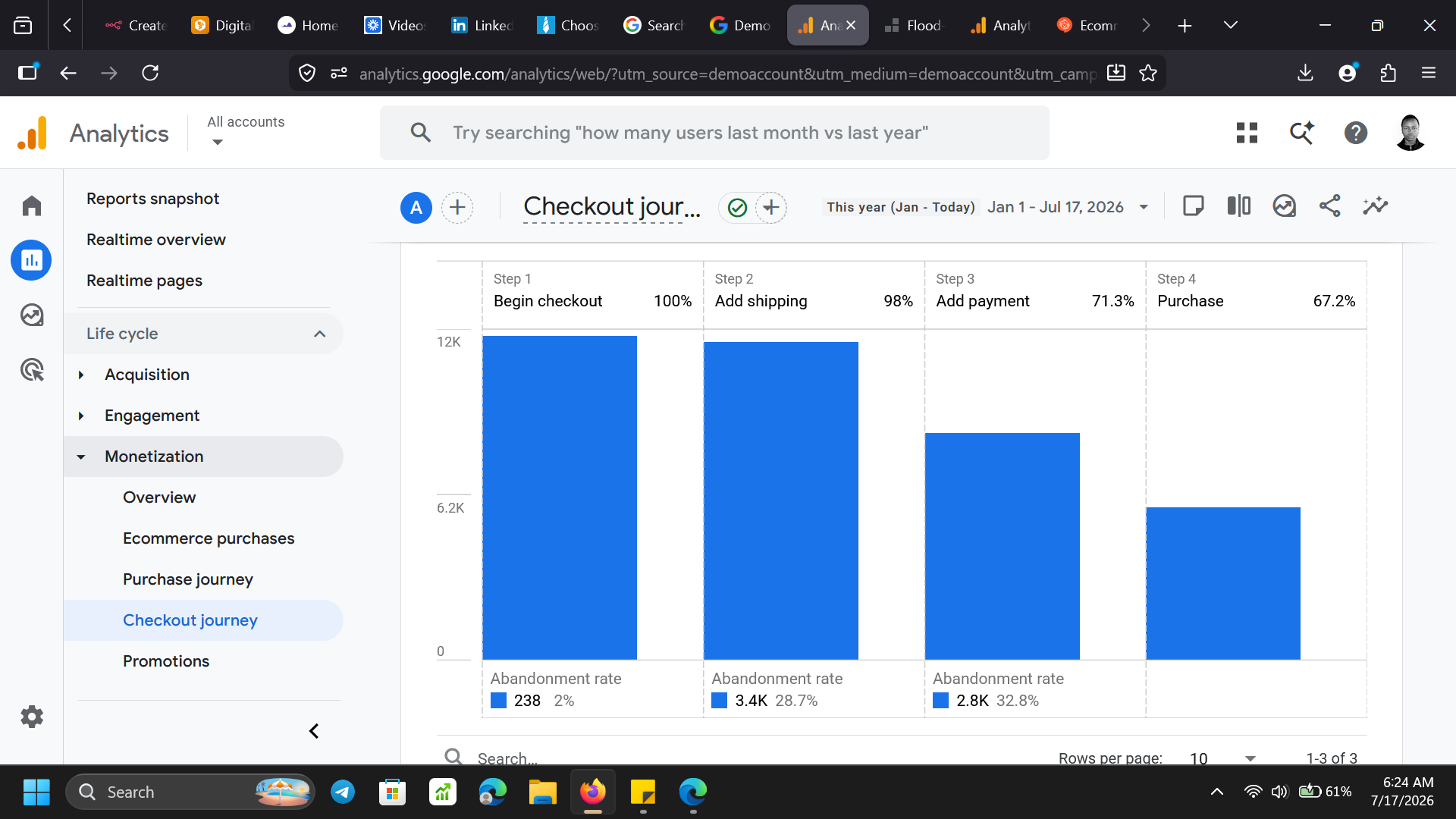1456x819 pixels.
Task: Switch to the Linked browser tab
Action: click(x=482, y=25)
